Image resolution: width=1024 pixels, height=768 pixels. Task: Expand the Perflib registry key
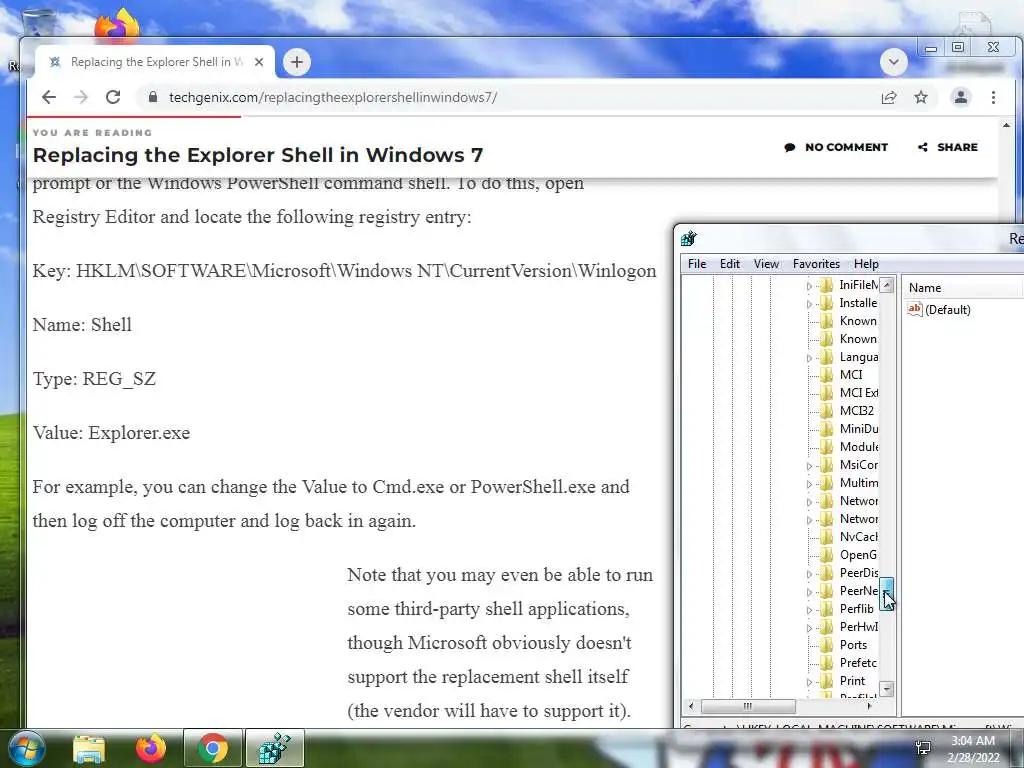[809, 610]
